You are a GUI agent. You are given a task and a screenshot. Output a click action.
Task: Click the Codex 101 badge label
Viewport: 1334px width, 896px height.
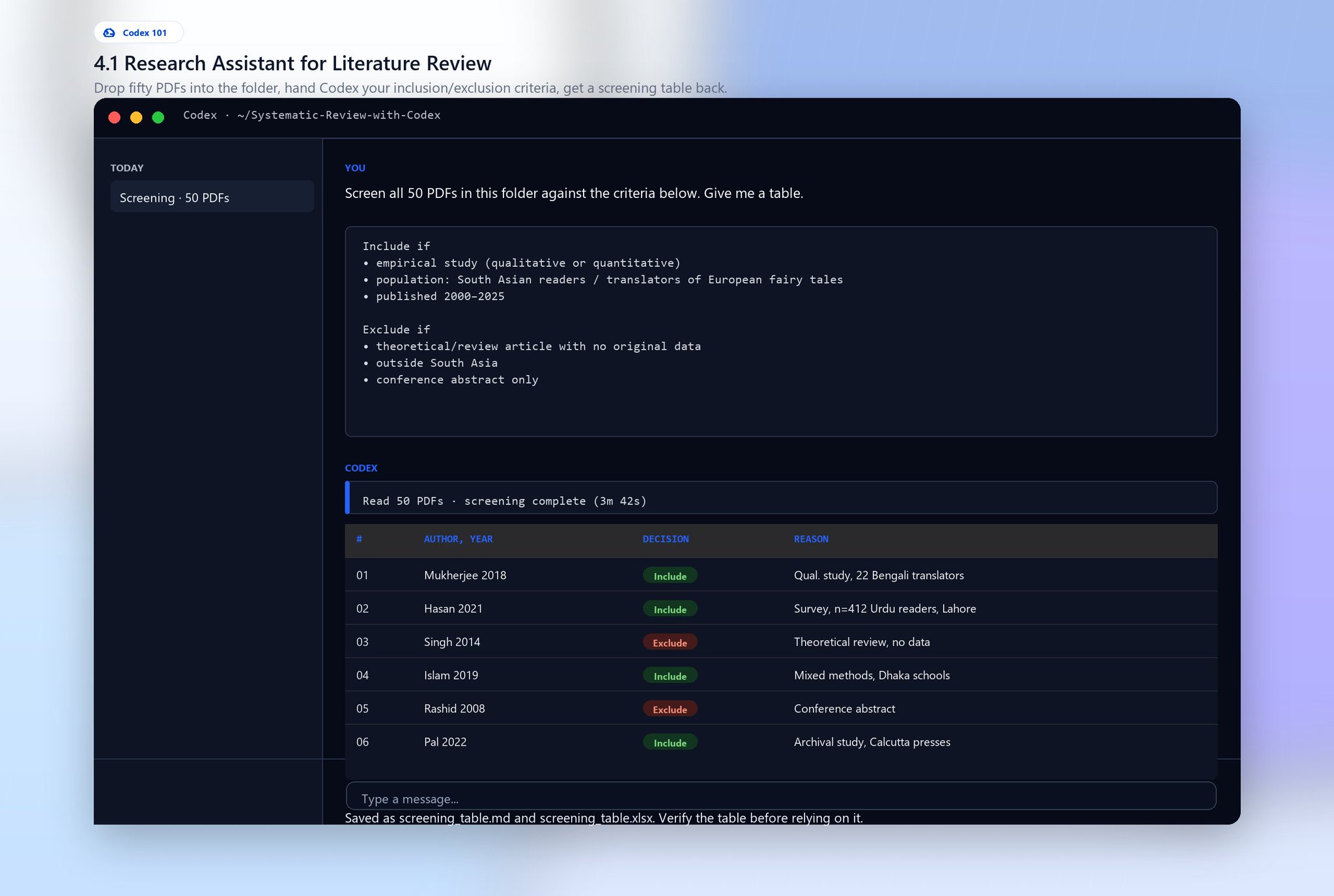click(x=145, y=33)
